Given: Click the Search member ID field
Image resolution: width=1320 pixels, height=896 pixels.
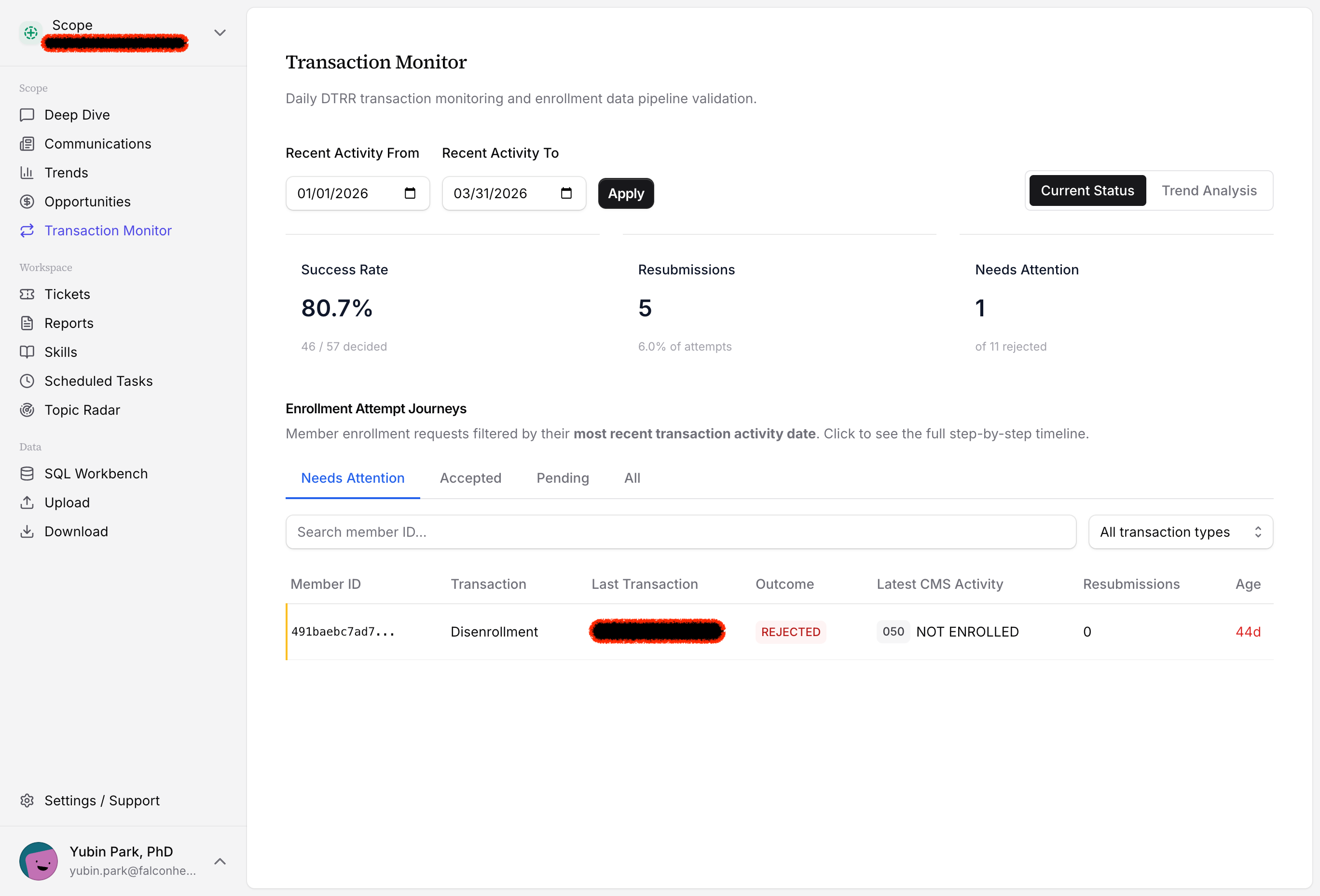Looking at the screenshot, I should [x=680, y=532].
